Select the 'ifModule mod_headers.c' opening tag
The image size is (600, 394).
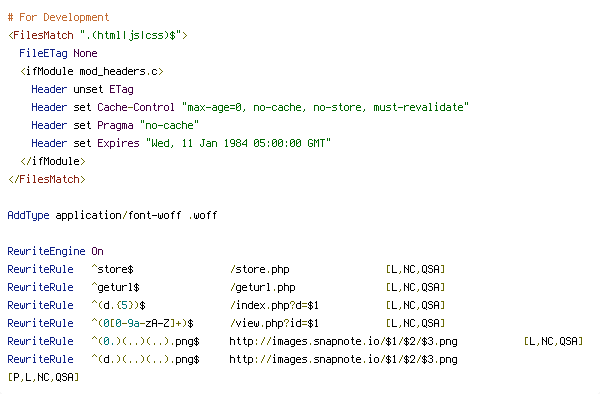[92, 71]
